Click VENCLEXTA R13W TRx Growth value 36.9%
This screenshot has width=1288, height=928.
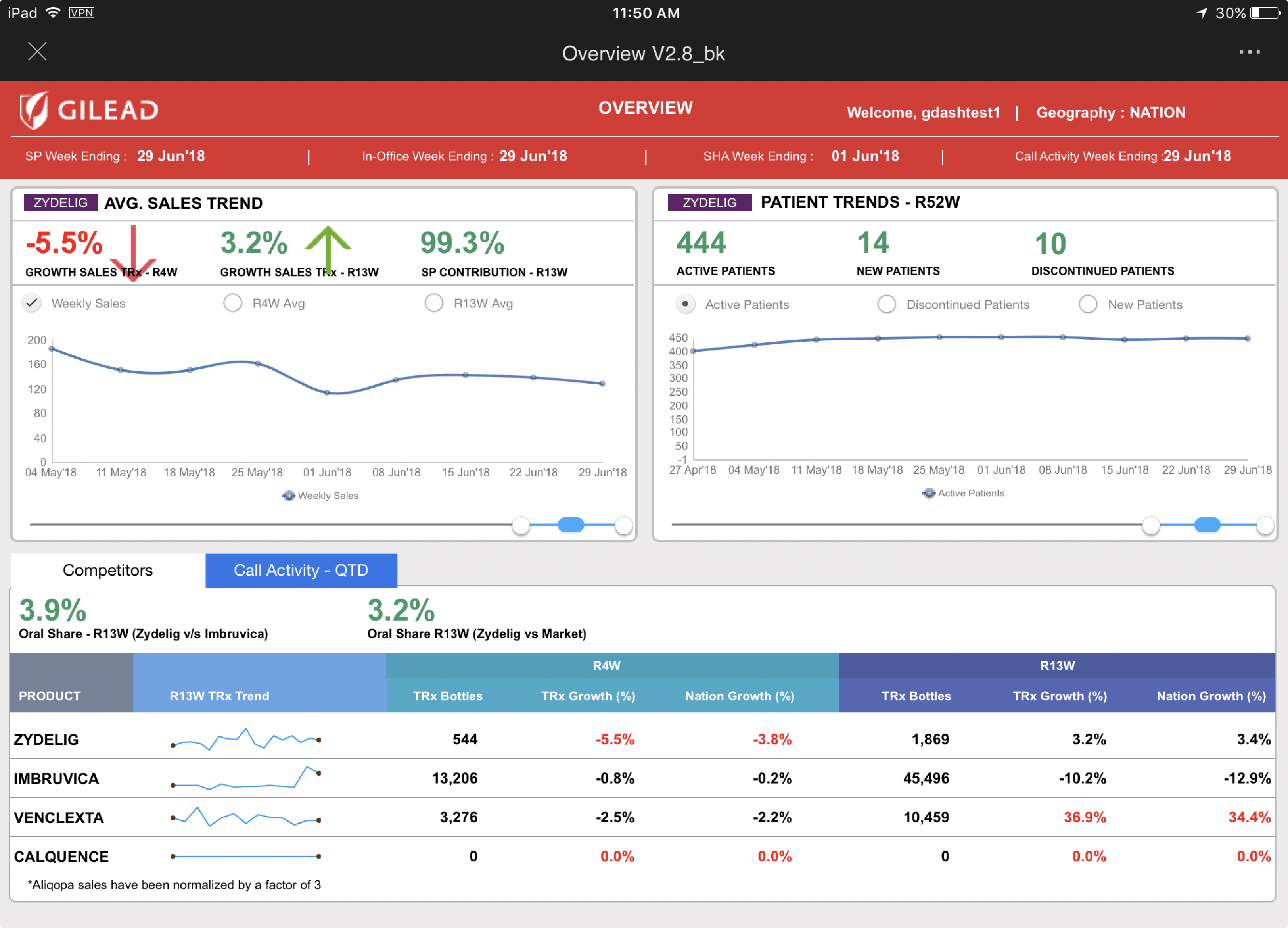pos(1085,818)
